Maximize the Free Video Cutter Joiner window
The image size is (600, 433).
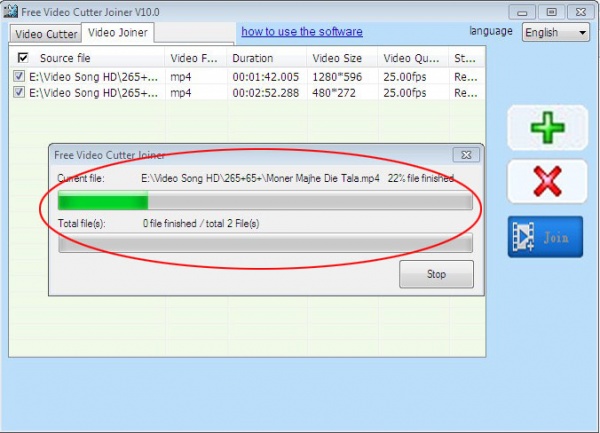pyautogui.click(x=551, y=12)
